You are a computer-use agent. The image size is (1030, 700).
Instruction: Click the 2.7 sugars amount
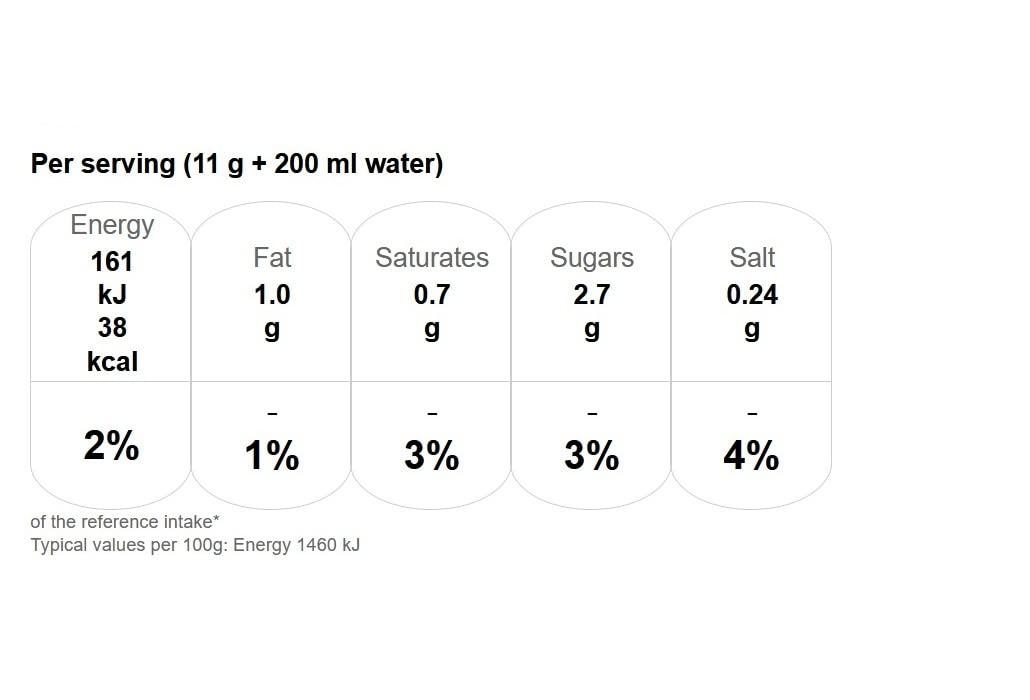(x=592, y=295)
